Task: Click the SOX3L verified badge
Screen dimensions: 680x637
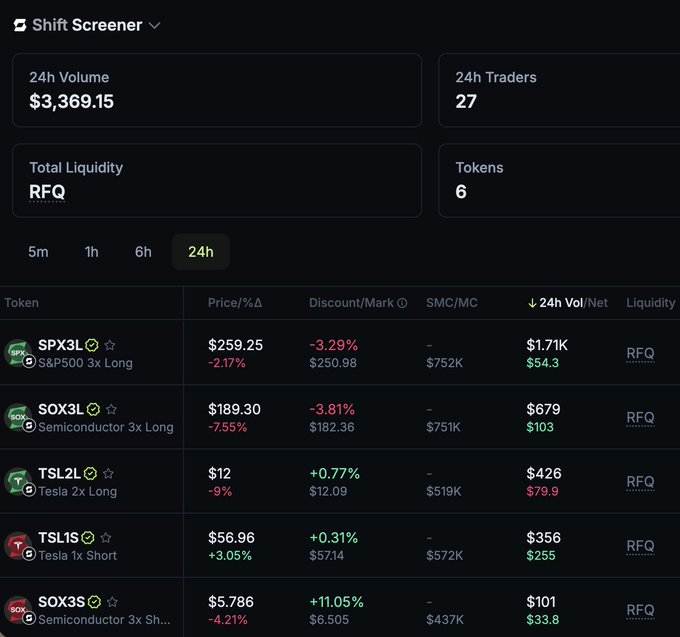Action: [x=93, y=409]
